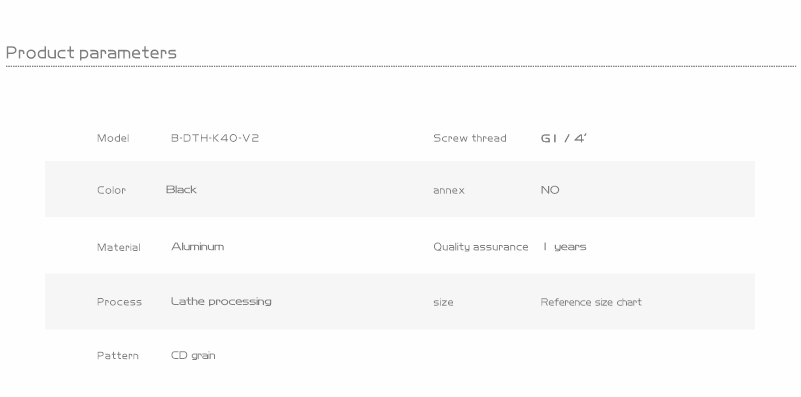Viewport: 801px width, 397px height.
Task: Select the Model label
Action: (x=113, y=138)
